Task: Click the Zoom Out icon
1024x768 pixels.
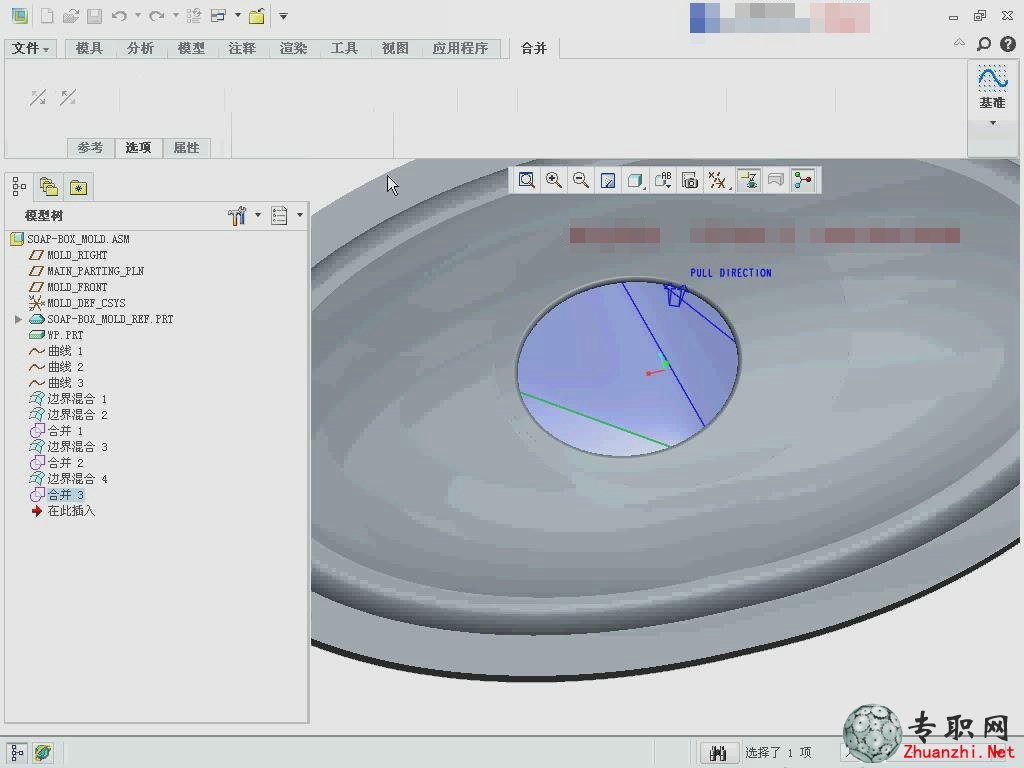Action: click(x=581, y=180)
